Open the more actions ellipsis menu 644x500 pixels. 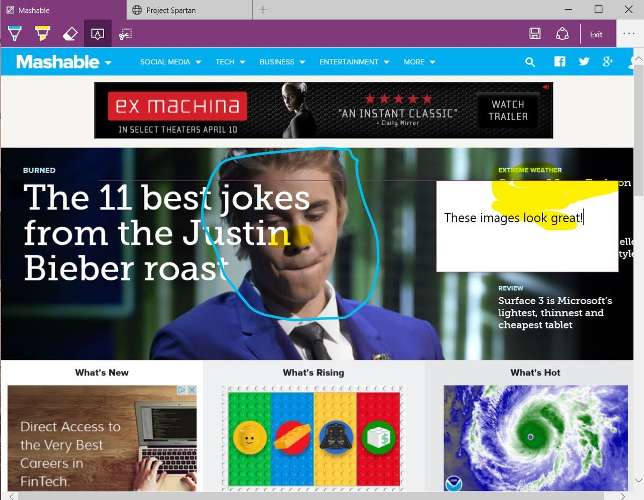tap(629, 34)
